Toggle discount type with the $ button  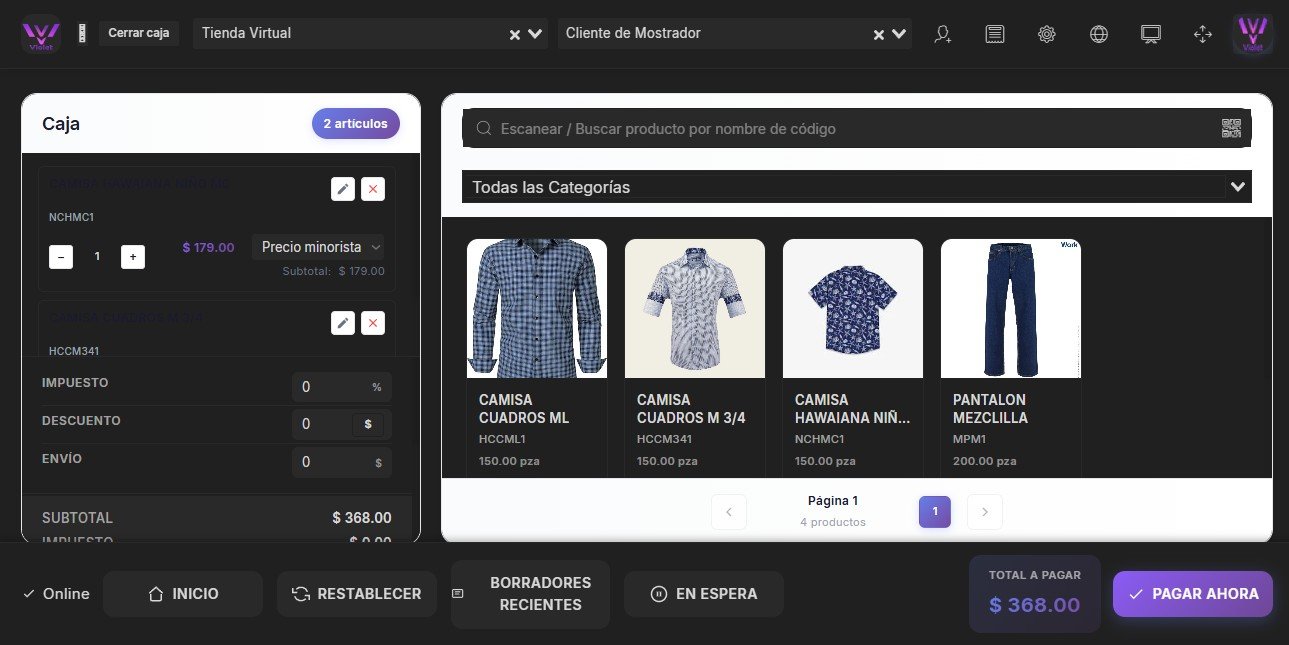point(368,424)
